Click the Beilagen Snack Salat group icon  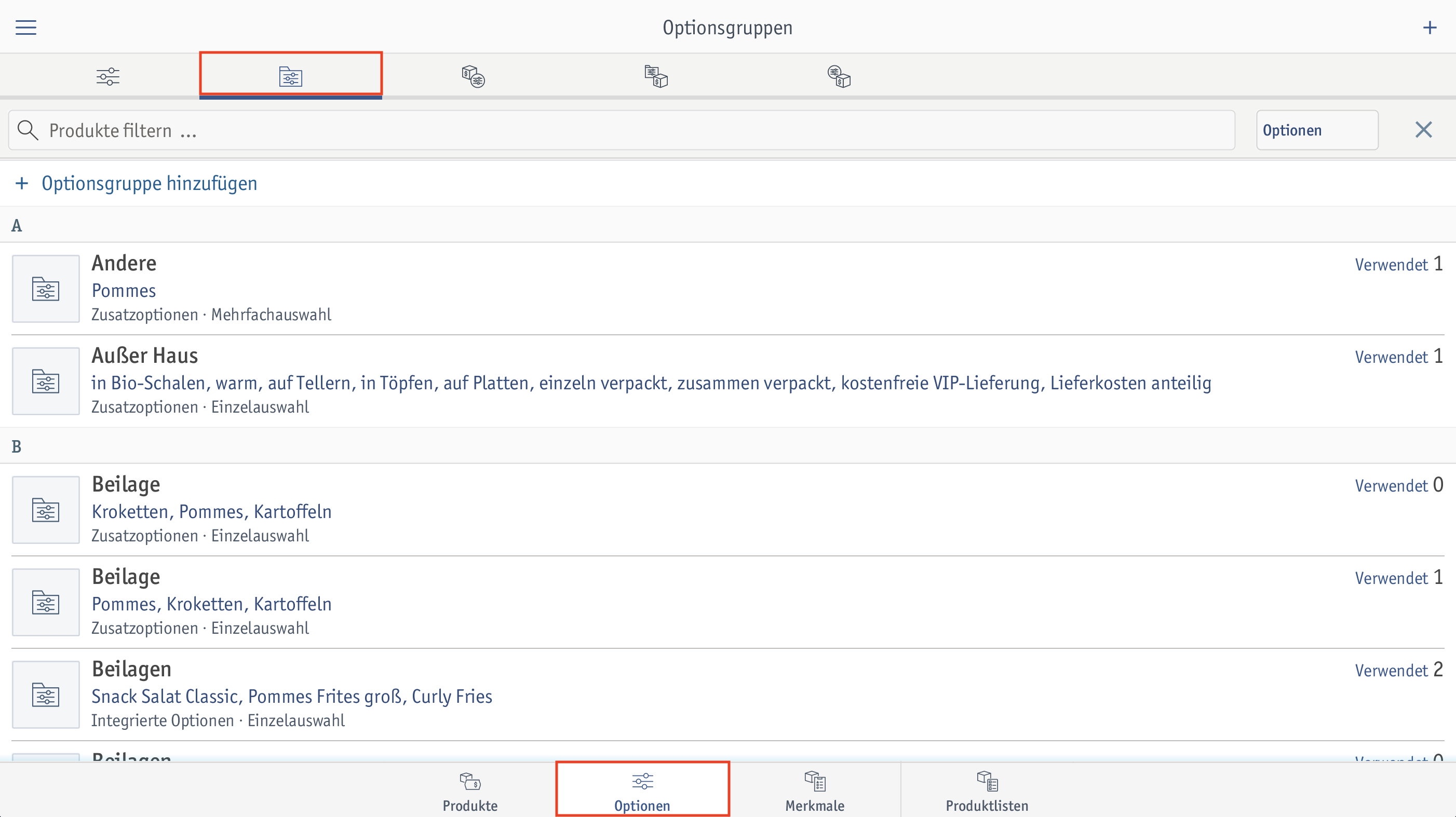point(46,695)
